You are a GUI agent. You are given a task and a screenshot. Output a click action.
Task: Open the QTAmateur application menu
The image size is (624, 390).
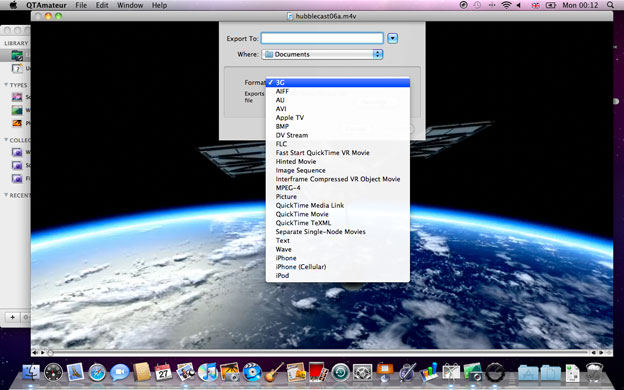[x=47, y=5]
